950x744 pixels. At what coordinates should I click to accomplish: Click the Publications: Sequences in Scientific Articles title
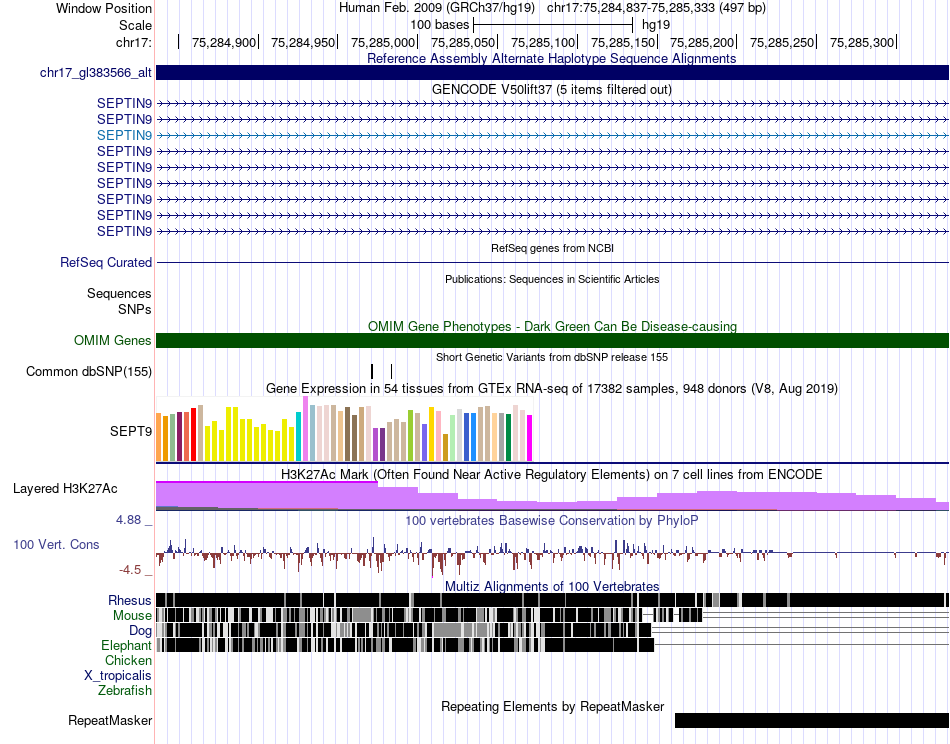(552, 279)
